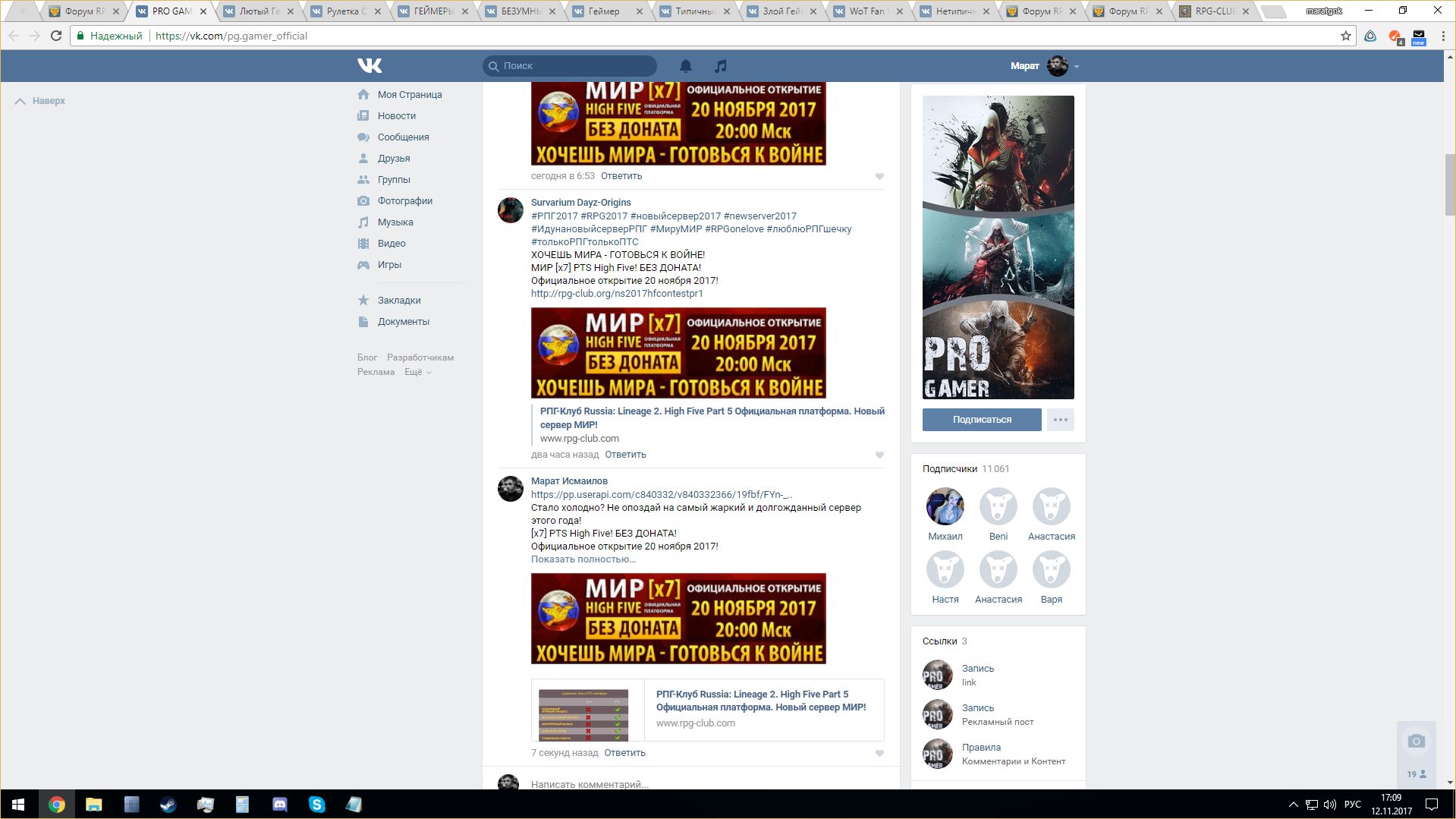The image size is (1456, 819).
Task: Click the camera icon at bottom right
Action: tap(1416, 742)
